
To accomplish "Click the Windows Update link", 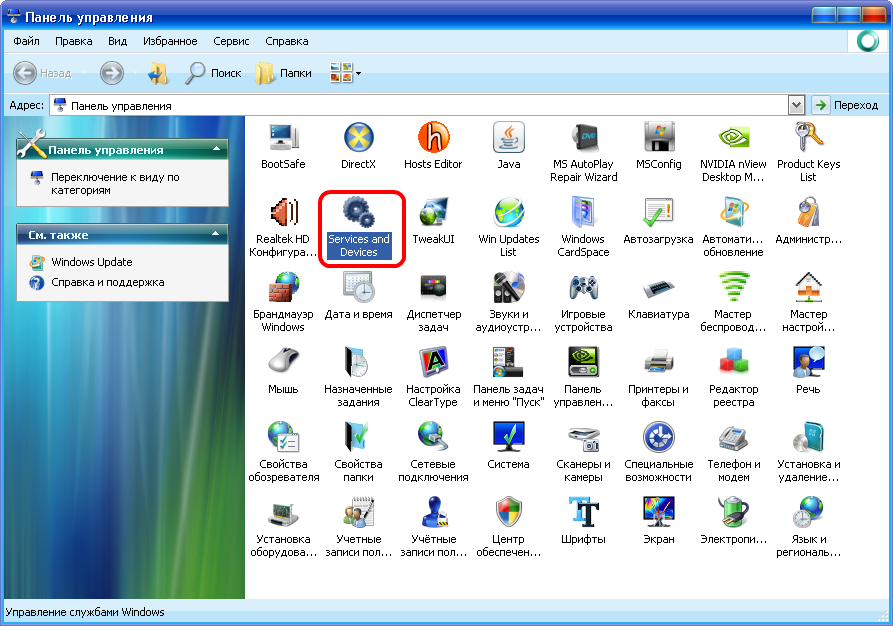I will coord(92,262).
